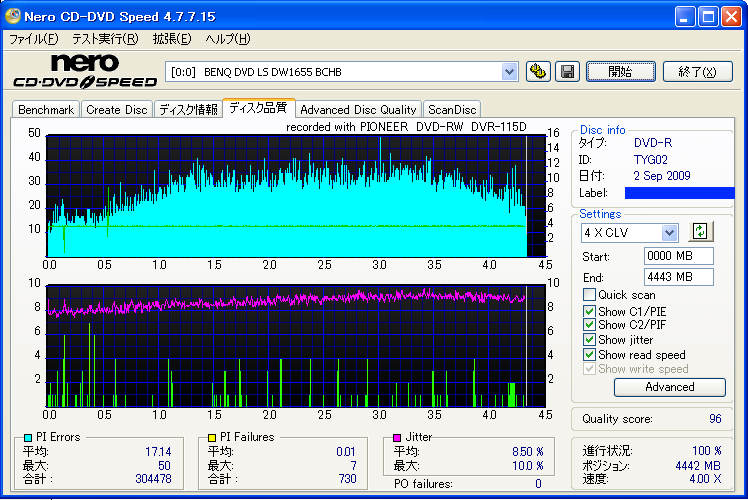Image resolution: width=748 pixels, height=500 pixels.
Task: Click the save floppy disk icon
Action: pyautogui.click(x=567, y=71)
